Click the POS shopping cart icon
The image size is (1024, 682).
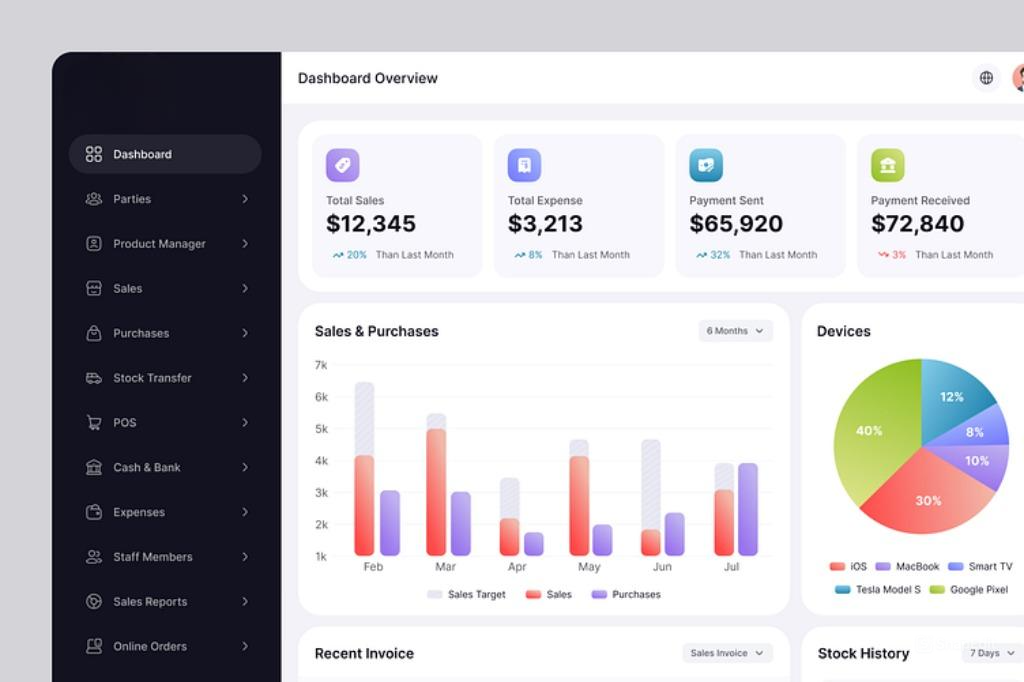pyautogui.click(x=94, y=423)
